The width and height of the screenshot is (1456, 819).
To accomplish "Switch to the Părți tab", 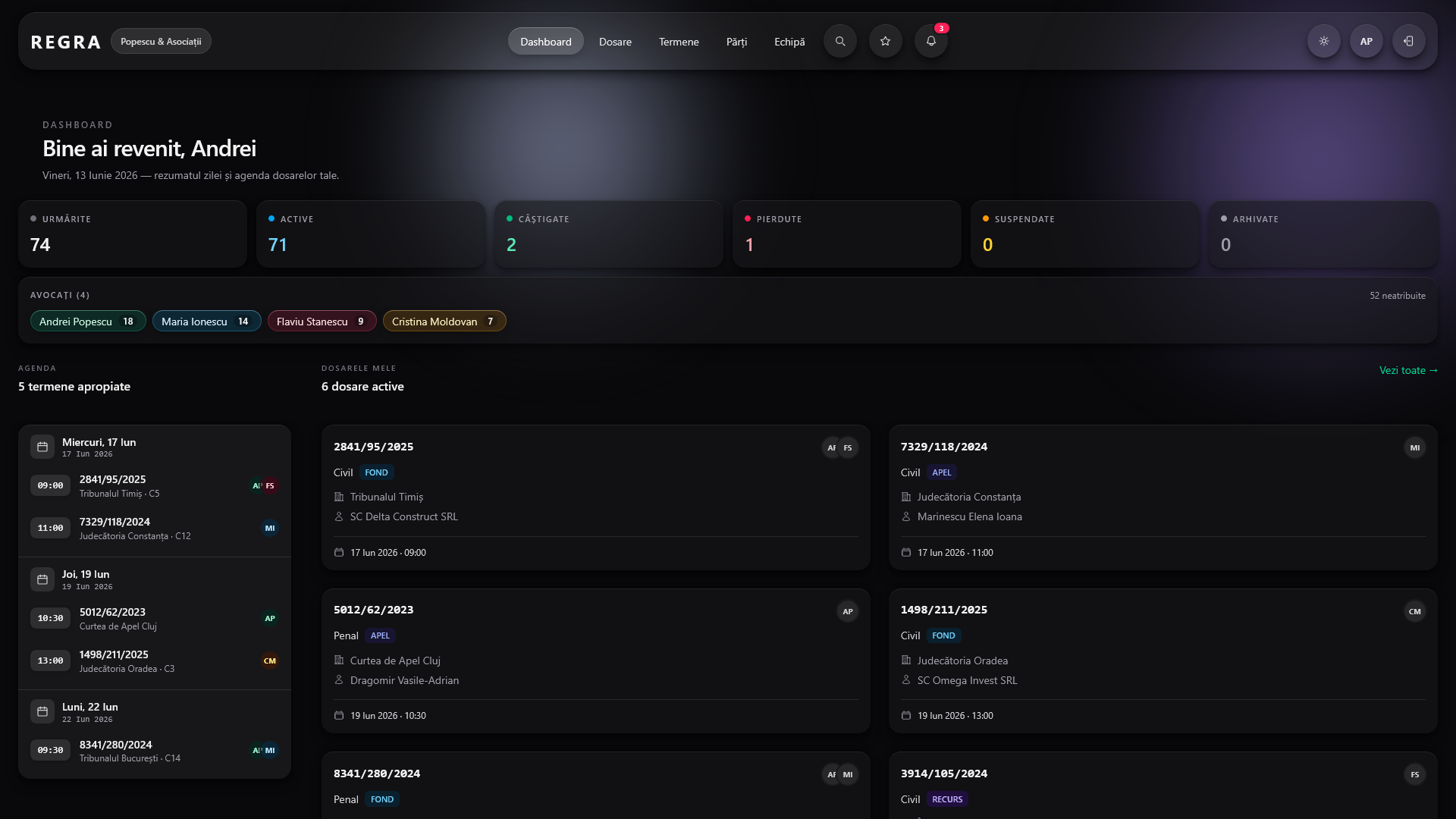I will pyautogui.click(x=736, y=41).
